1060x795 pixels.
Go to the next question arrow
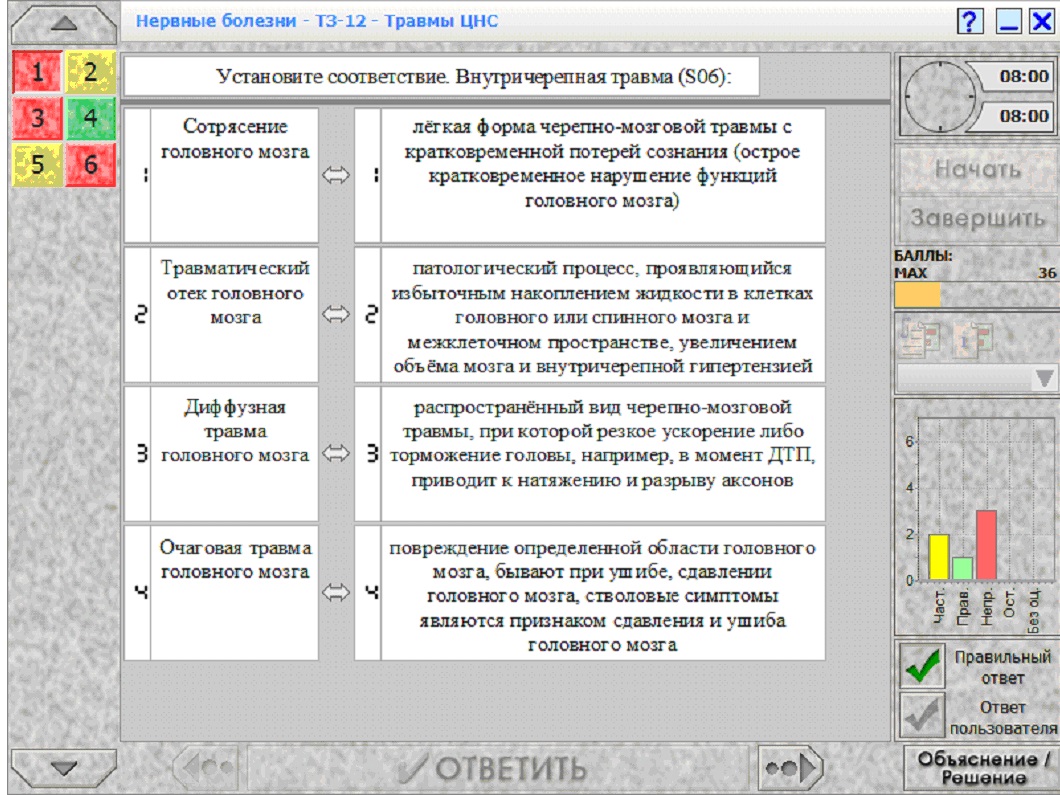791,768
